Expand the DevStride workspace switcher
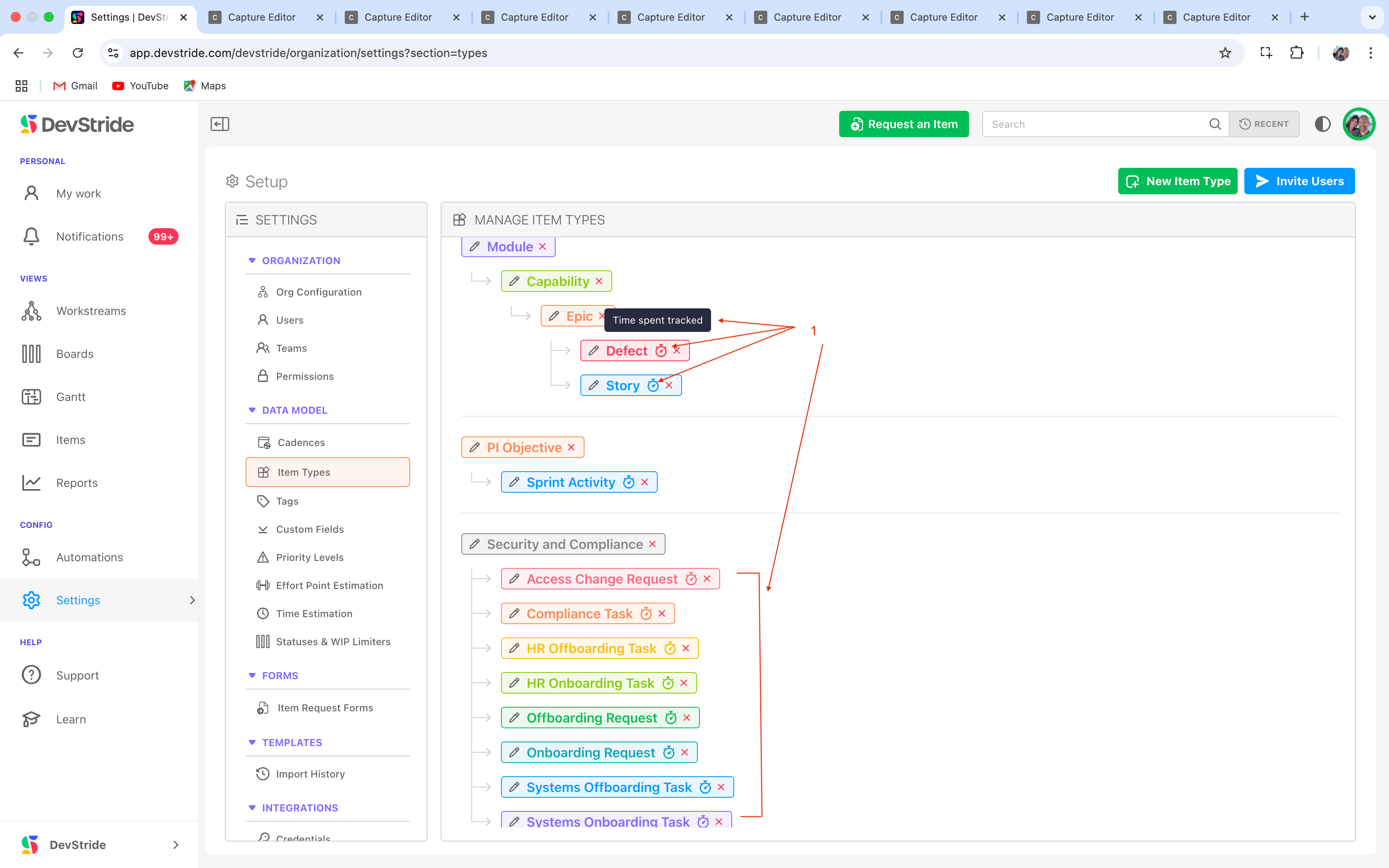Image resolution: width=1389 pixels, height=868 pixels. coord(176,844)
